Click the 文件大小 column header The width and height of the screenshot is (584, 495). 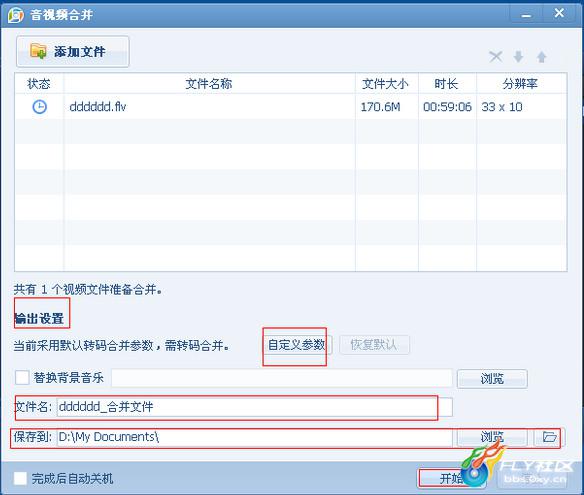386,83
